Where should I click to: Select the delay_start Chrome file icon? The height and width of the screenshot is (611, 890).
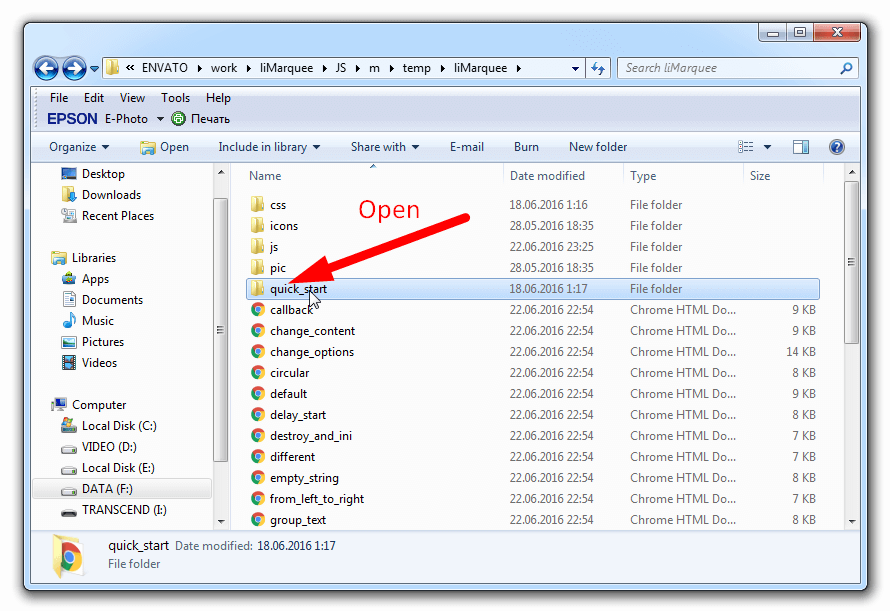[258, 415]
